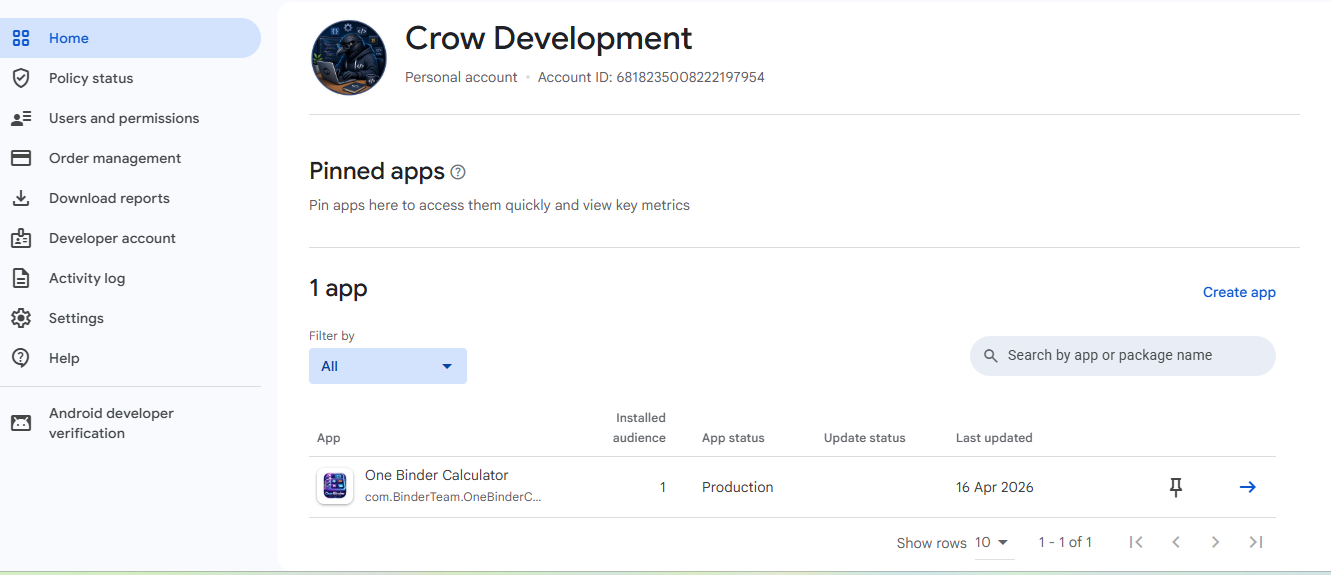
Task: Open the Show rows count dropdown
Action: click(993, 543)
